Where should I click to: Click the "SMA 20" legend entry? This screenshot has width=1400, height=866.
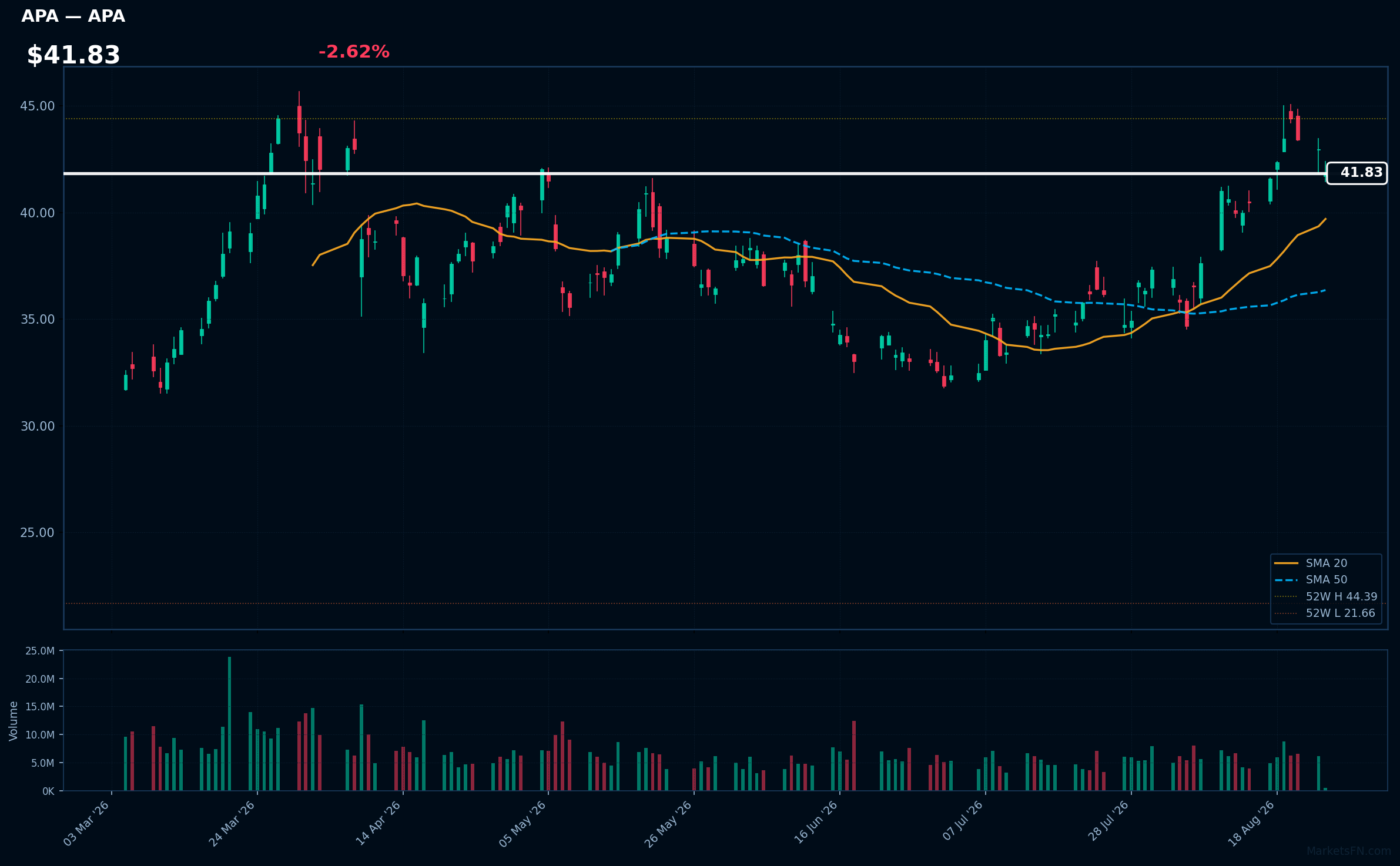[1327, 563]
